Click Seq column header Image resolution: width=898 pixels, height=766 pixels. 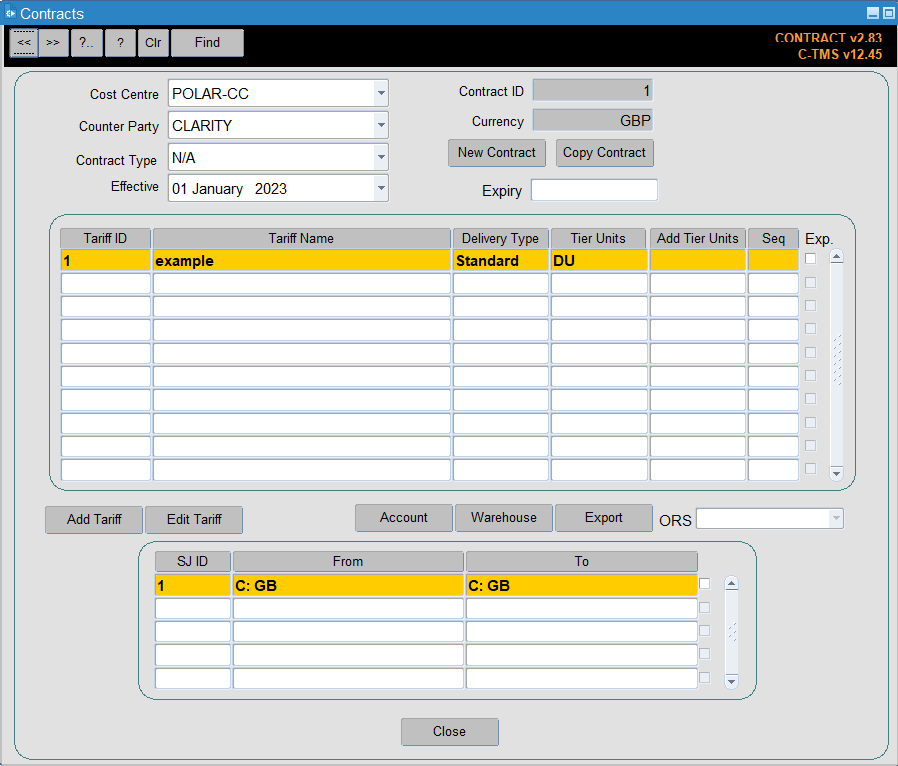(773, 238)
